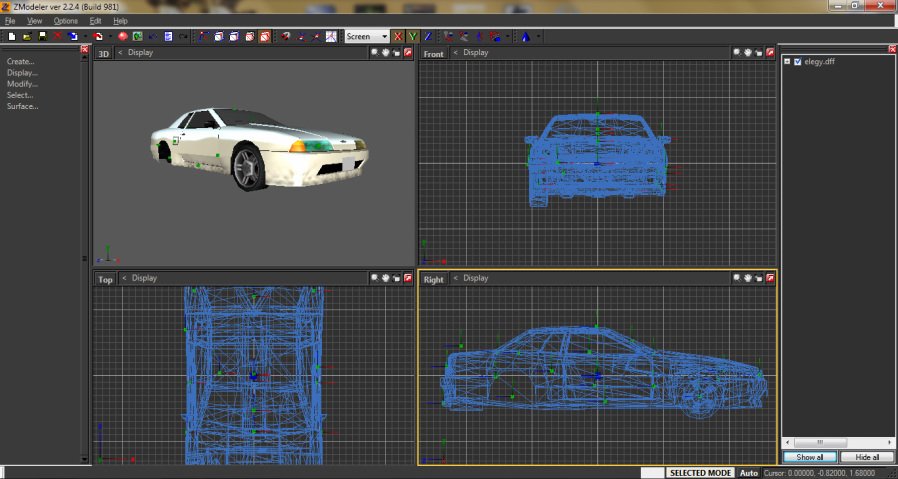Click the zoom magnifier icon in 3D viewport

(374, 53)
